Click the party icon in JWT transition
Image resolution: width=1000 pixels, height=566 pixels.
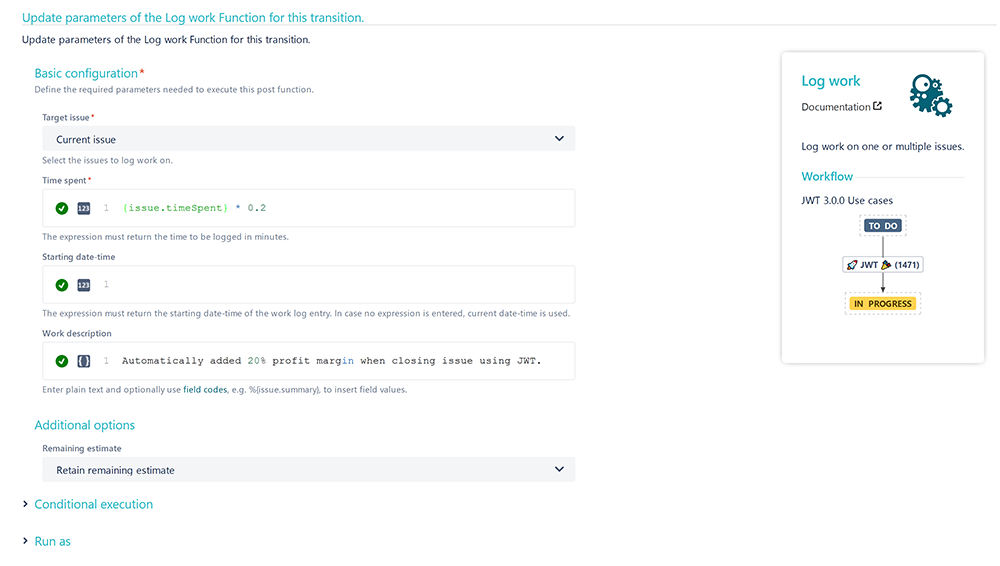coord(886,265)
